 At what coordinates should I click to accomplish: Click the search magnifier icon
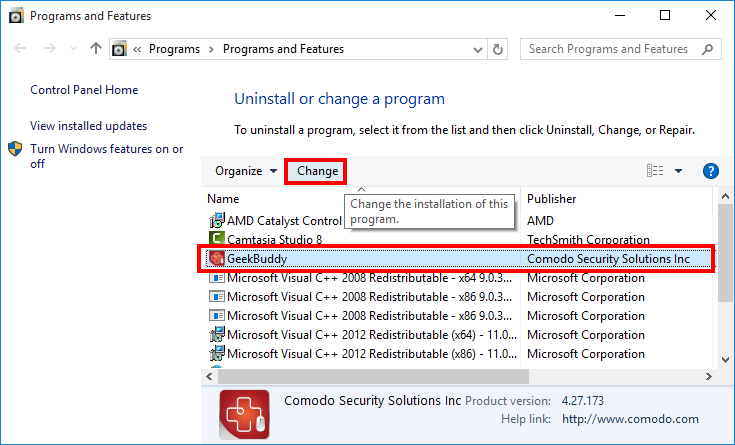[x=707, y=49]
